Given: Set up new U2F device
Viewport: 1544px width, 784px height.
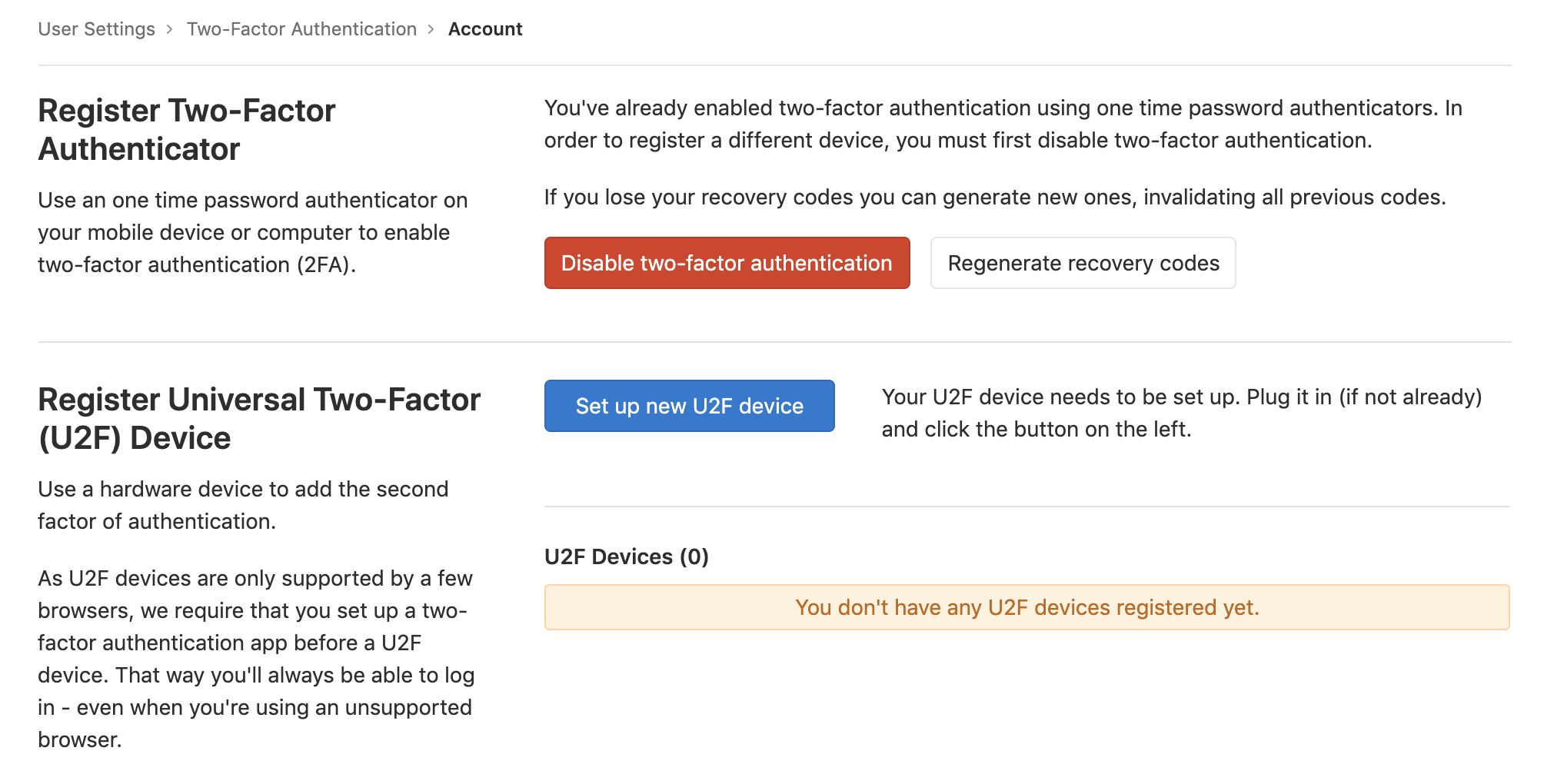Looking at the screenshot, I should coord(689,406).
